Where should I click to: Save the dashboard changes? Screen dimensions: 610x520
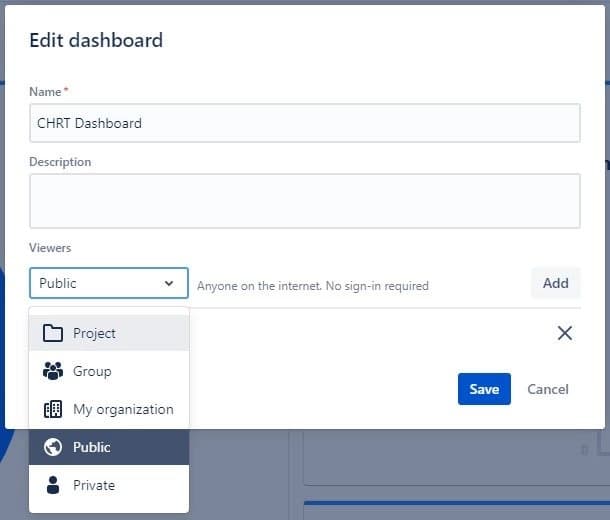pos(484,389)
